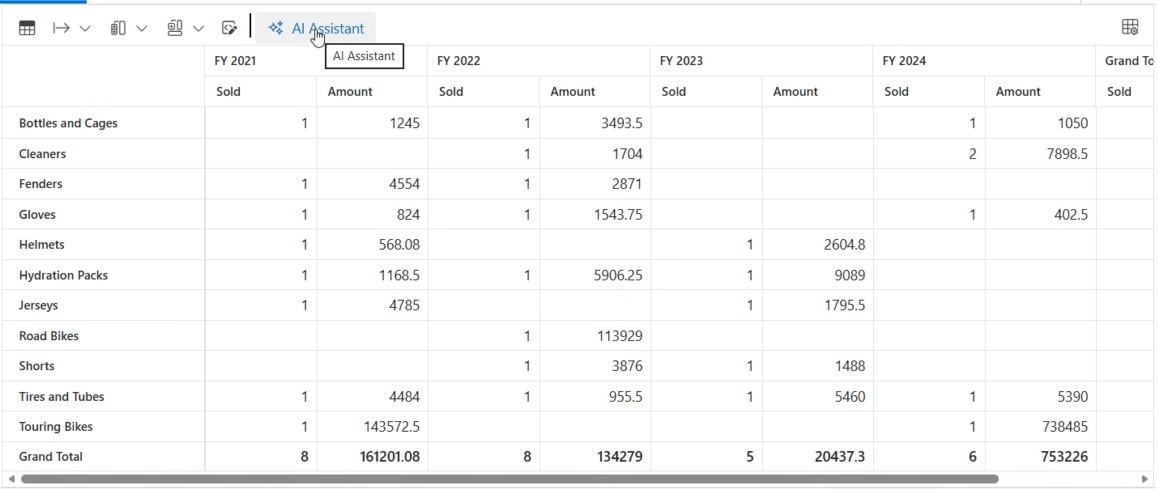Expand the dropdown beside the export arrow icon

point(85,29)
